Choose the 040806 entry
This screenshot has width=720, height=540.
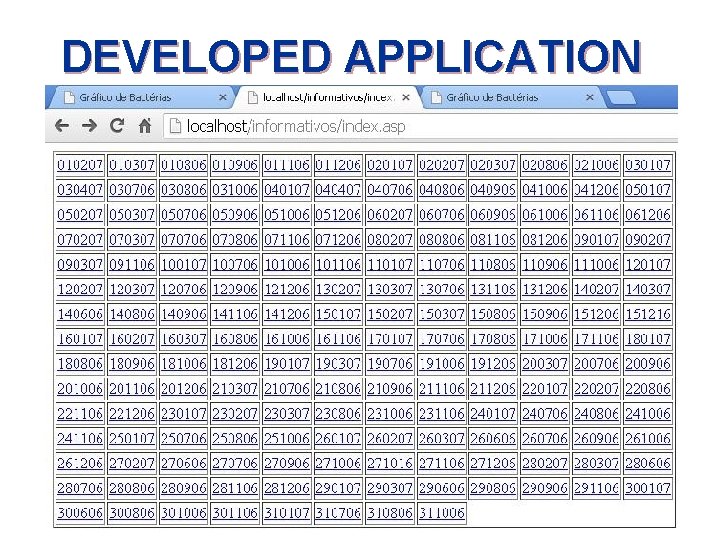(442, 189)
